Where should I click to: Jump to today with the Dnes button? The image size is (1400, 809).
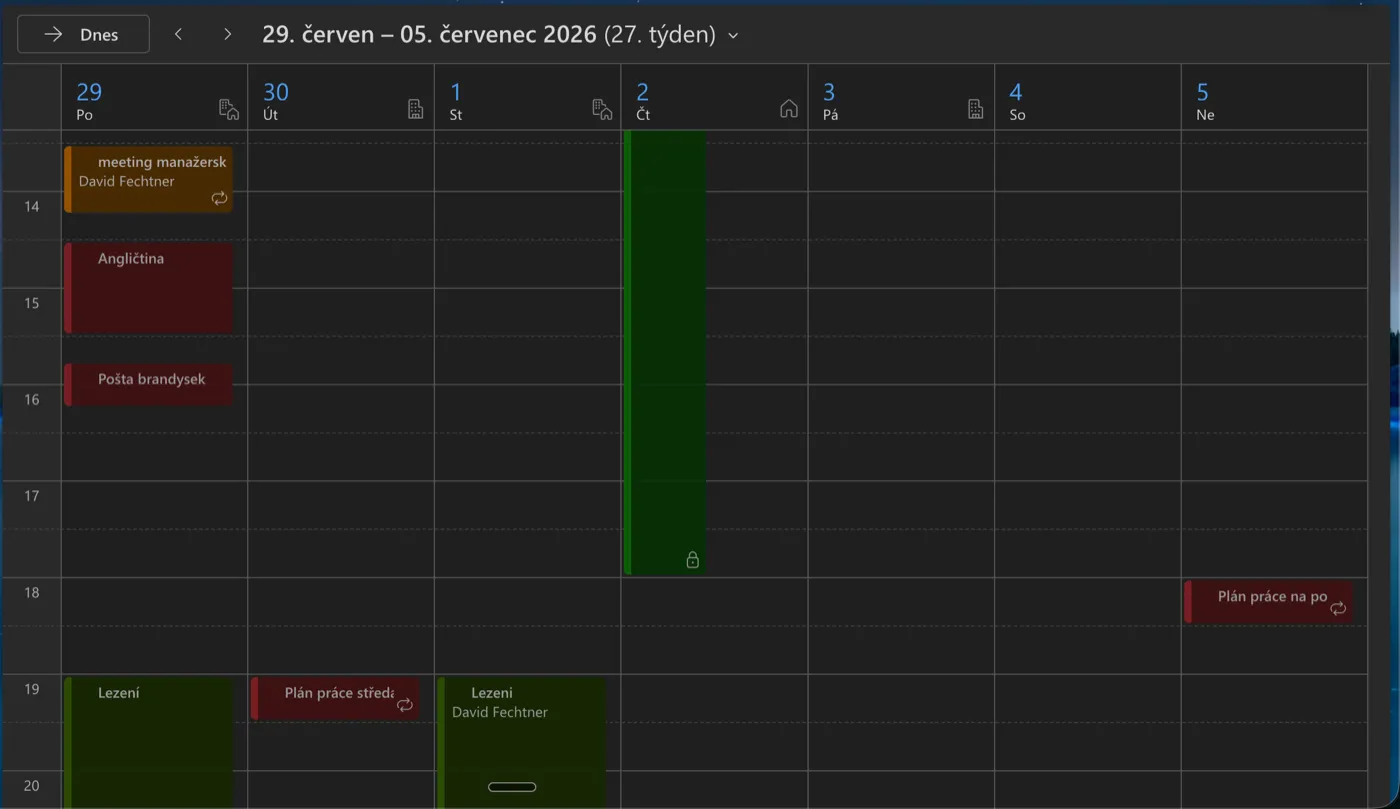[x=83, y=34]
